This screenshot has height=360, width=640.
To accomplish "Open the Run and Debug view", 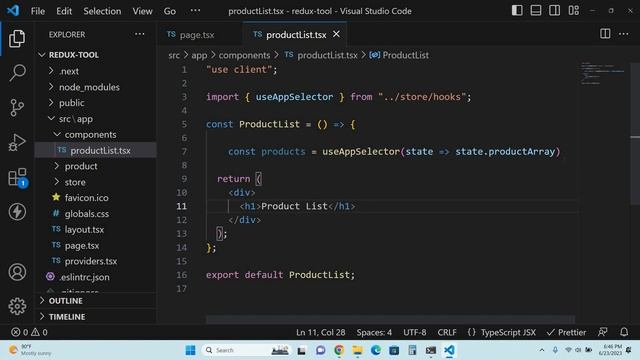I will (x=17, y=142).
